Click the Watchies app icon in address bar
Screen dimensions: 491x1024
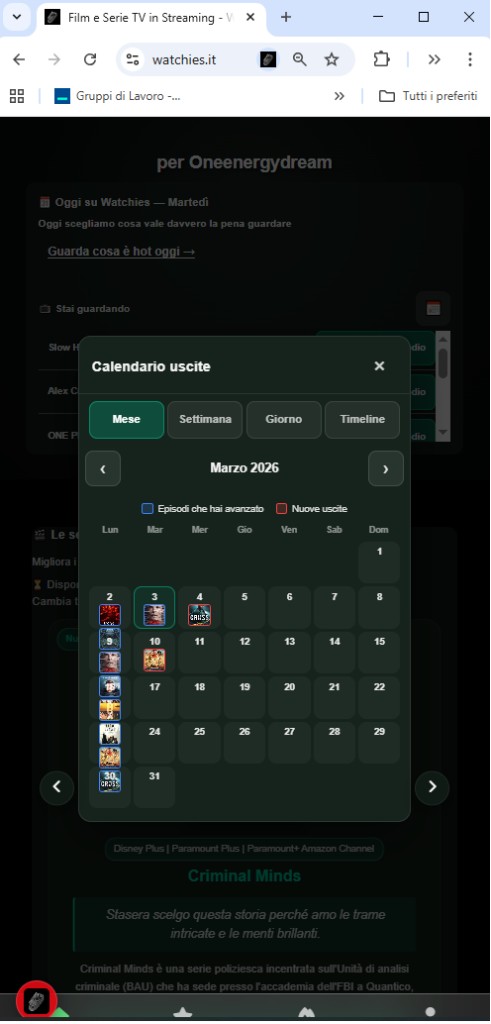pos(268,59)
